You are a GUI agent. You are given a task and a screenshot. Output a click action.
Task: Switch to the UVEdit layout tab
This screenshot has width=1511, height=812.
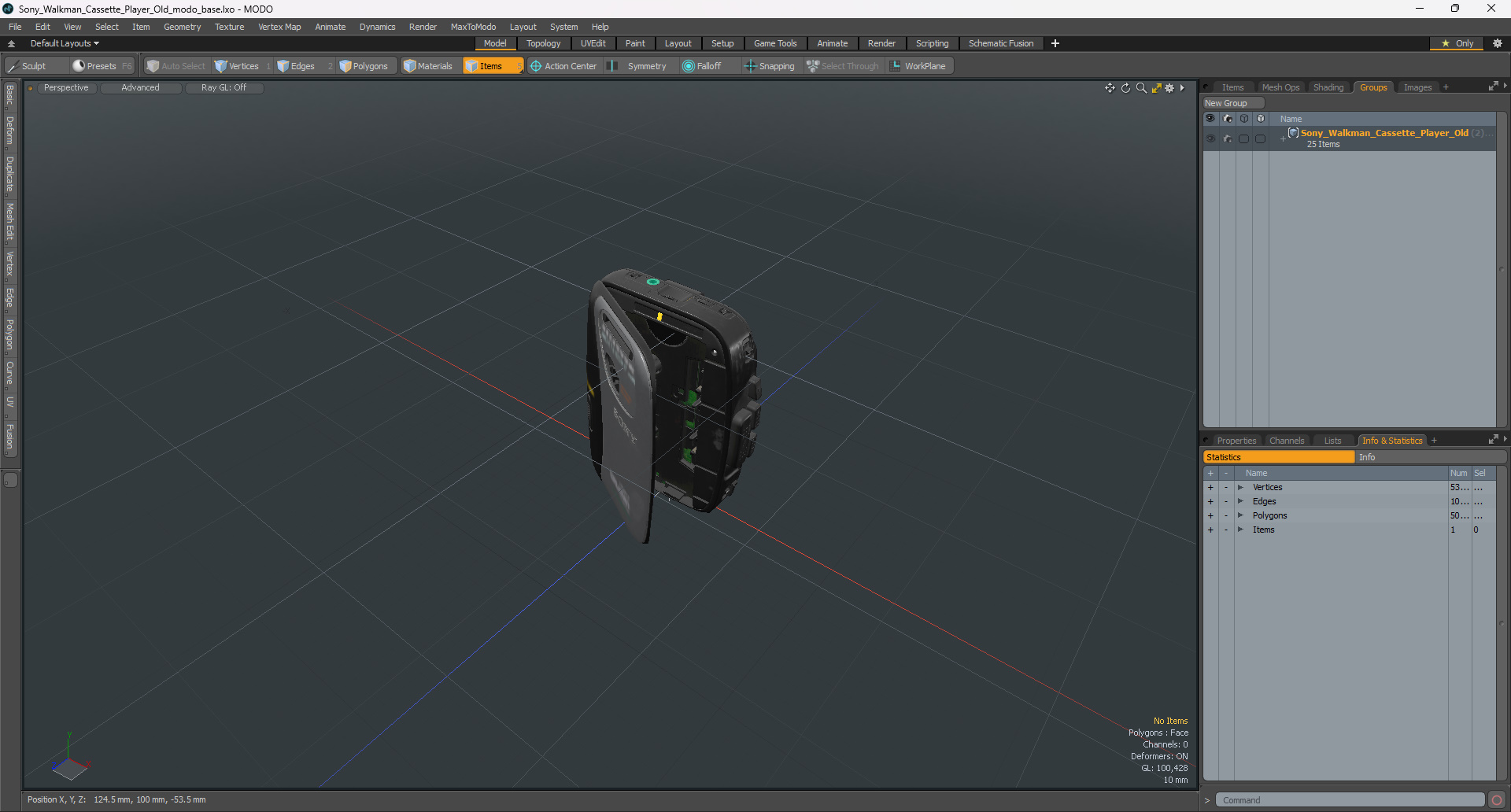[593, 43]
